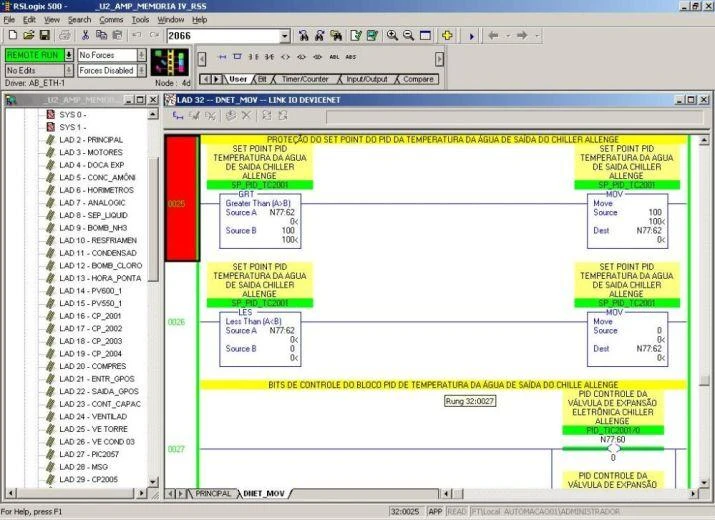The image size is (715, 520).
Task: Click the Copy toolbar icon
Action: (x=101, y=35)
